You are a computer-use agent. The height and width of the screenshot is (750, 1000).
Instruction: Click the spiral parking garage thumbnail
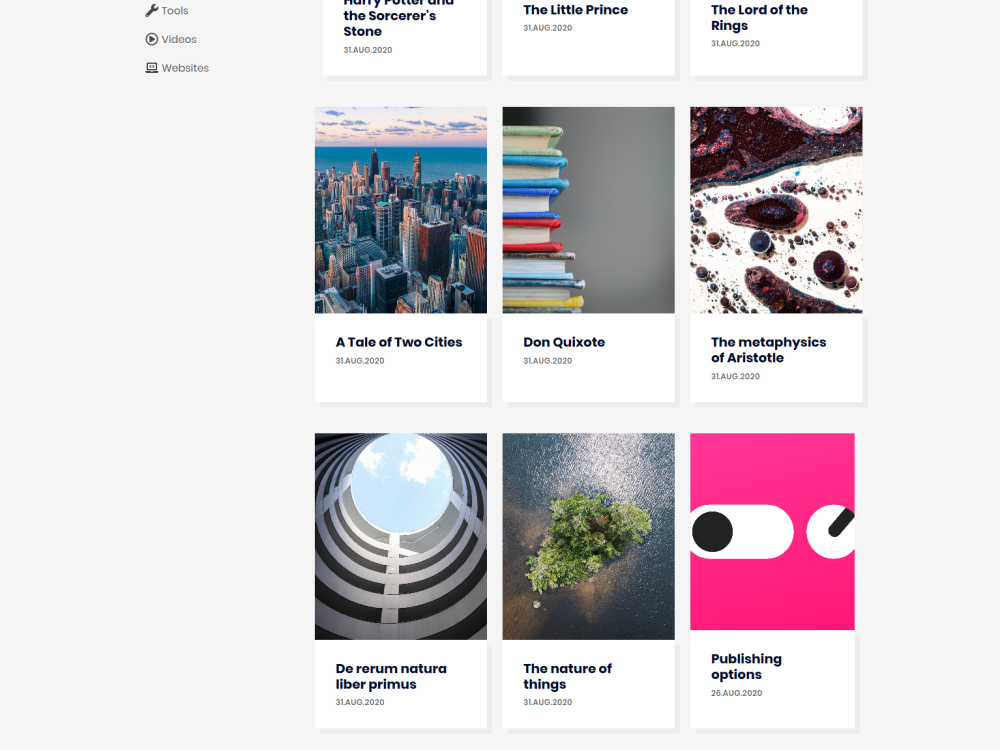tap(400, 536)
